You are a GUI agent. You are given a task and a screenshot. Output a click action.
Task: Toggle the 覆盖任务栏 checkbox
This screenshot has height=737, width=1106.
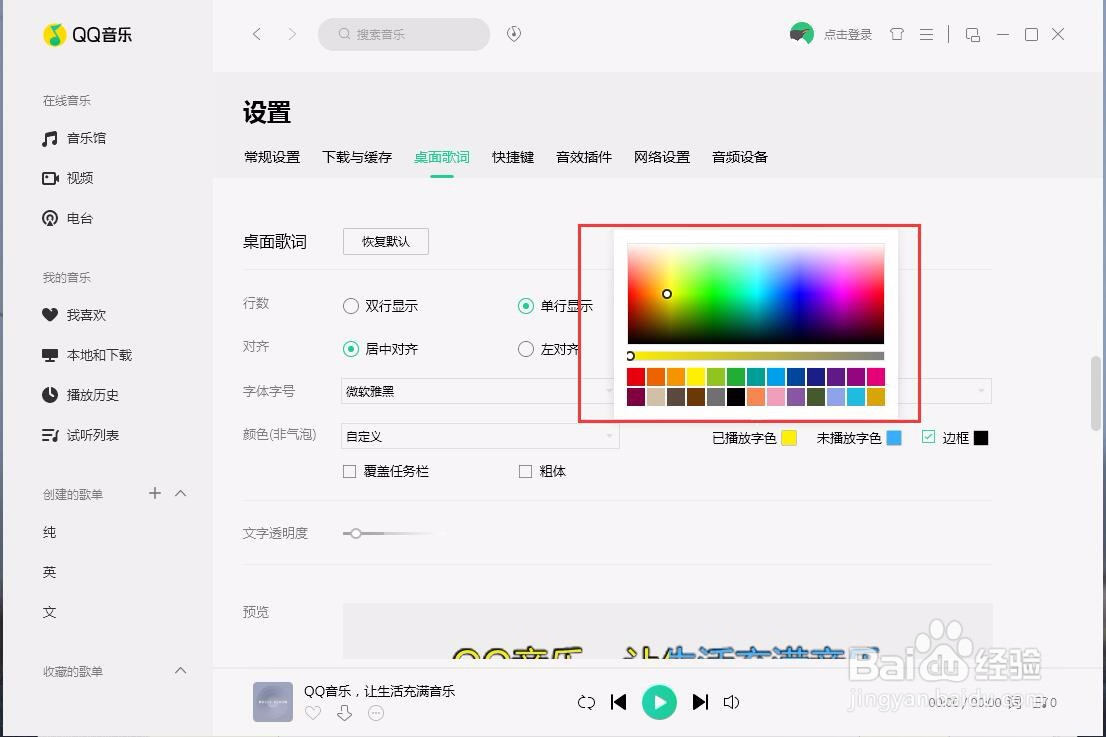coord(347,471)
